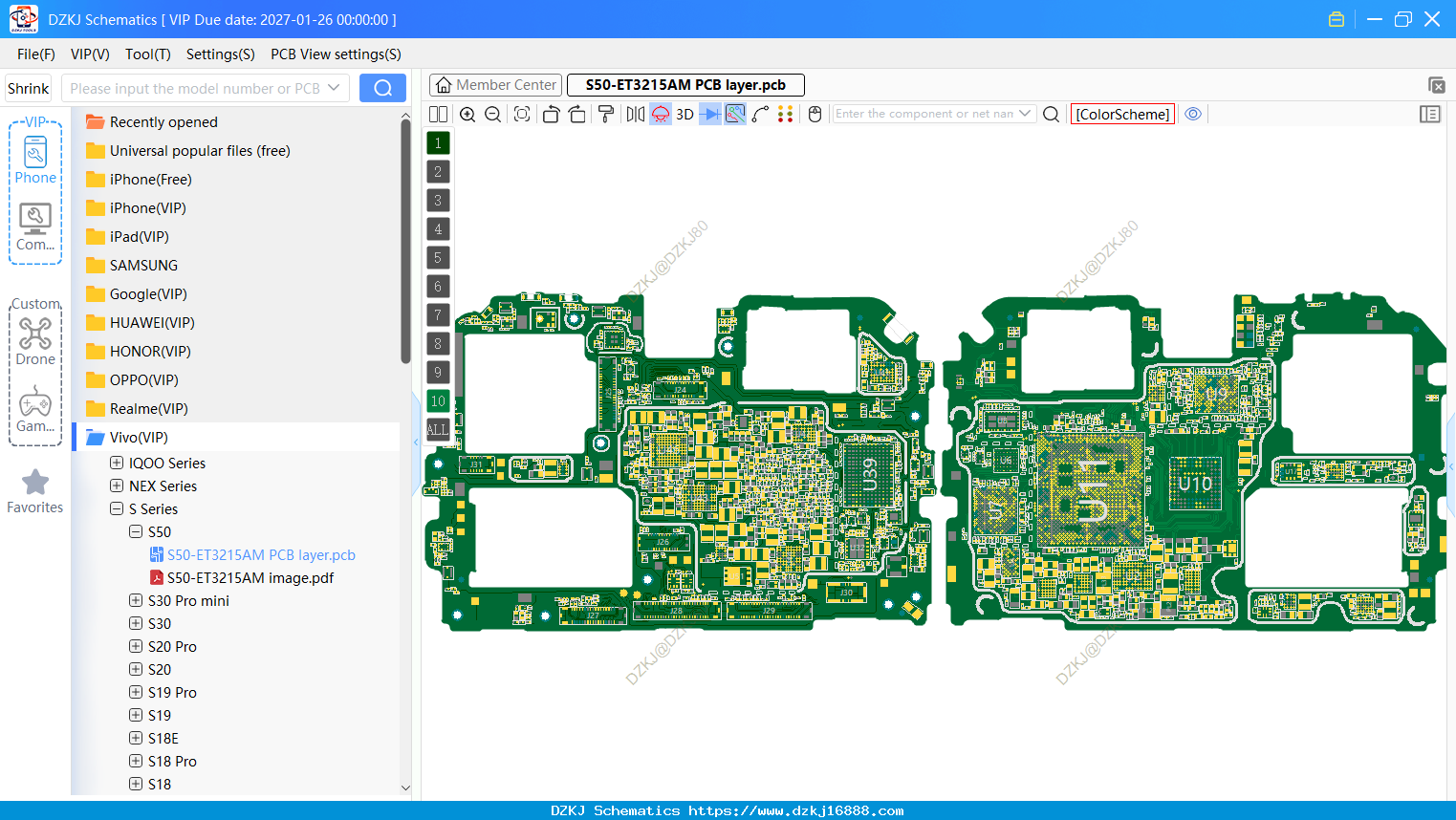
Task: Select the paint roller highlight tool
Action: [606, 114]
